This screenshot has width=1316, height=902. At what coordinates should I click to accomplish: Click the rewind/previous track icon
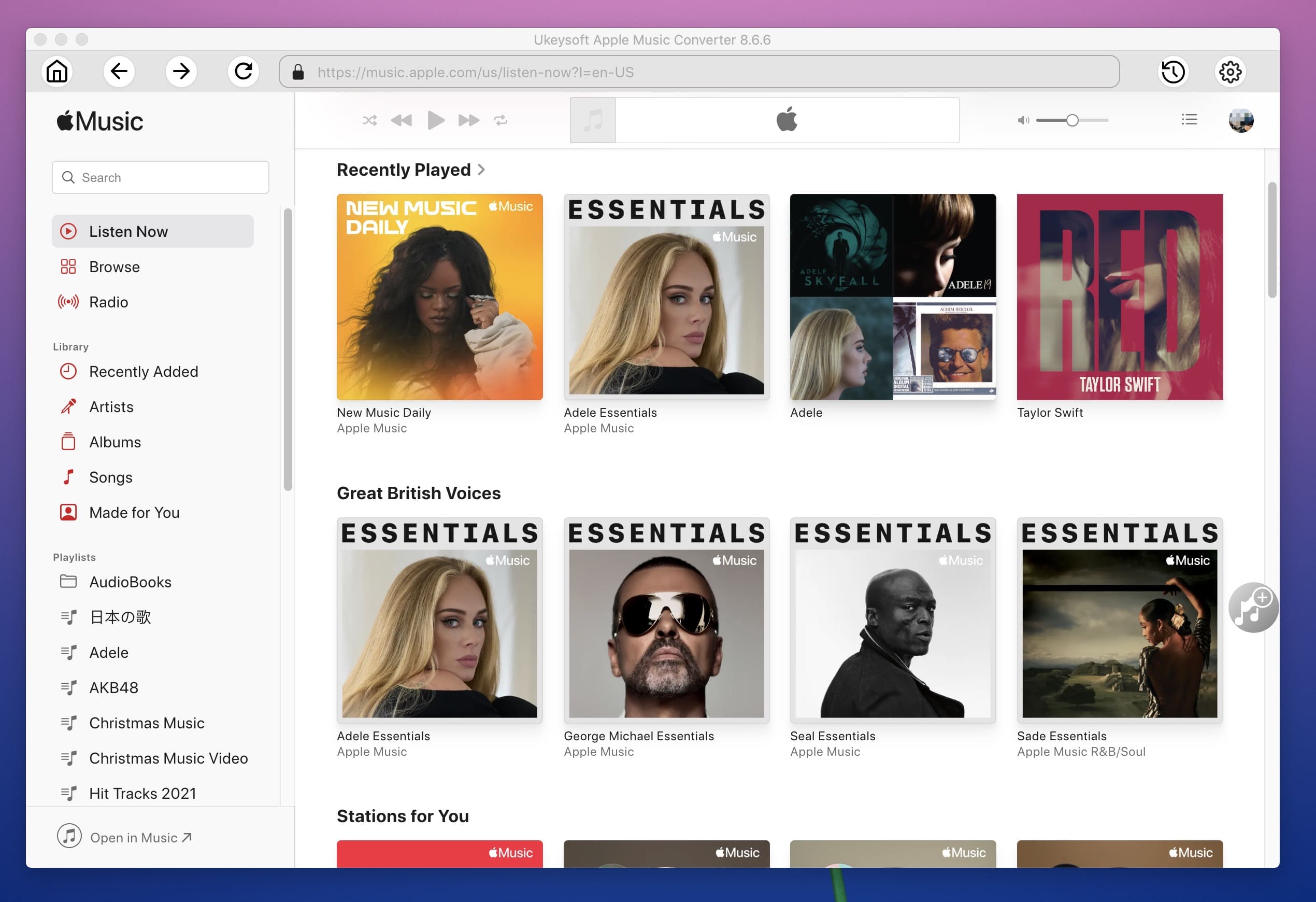(401, 120)
